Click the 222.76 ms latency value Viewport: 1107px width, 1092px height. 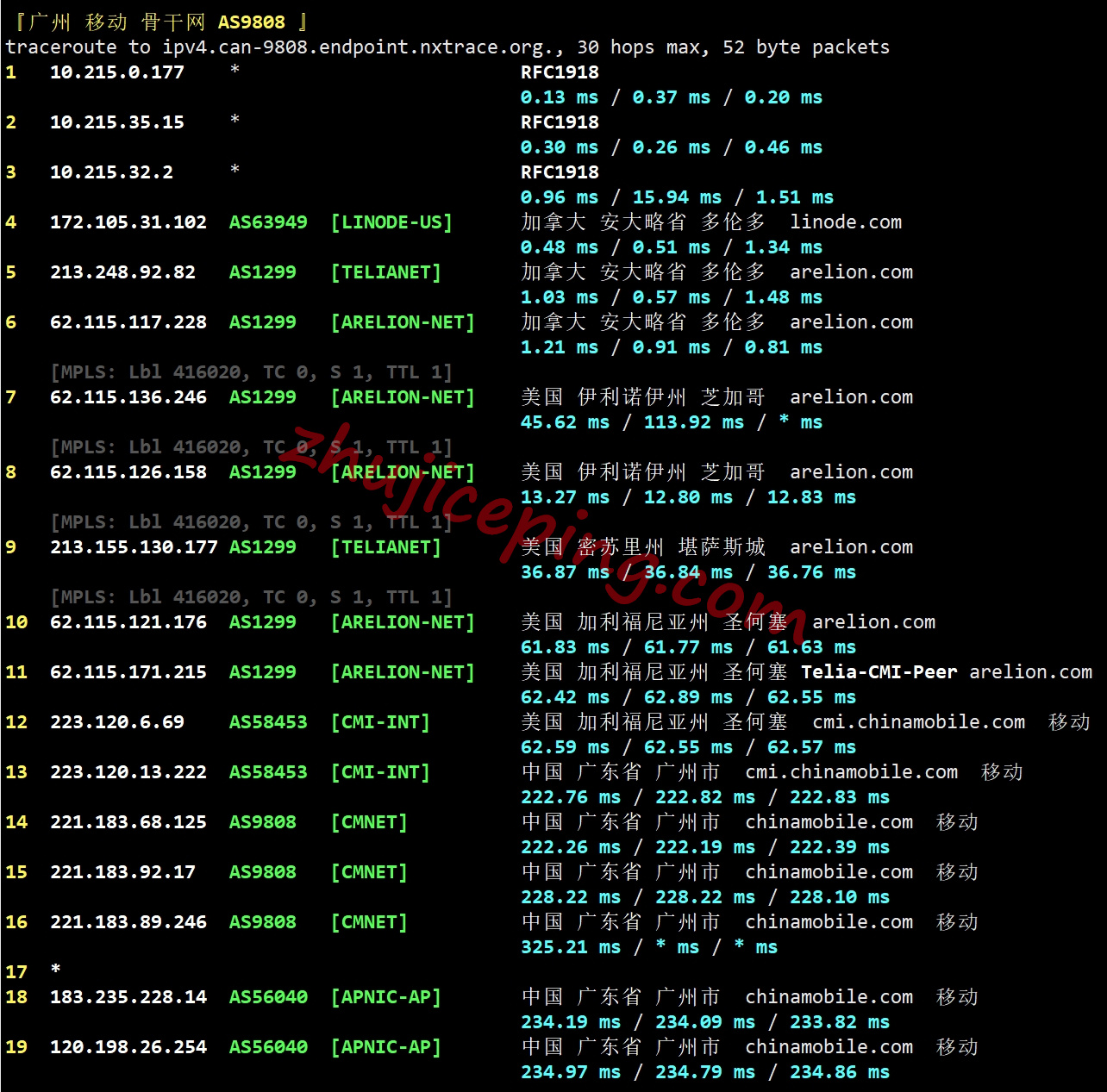571,797
